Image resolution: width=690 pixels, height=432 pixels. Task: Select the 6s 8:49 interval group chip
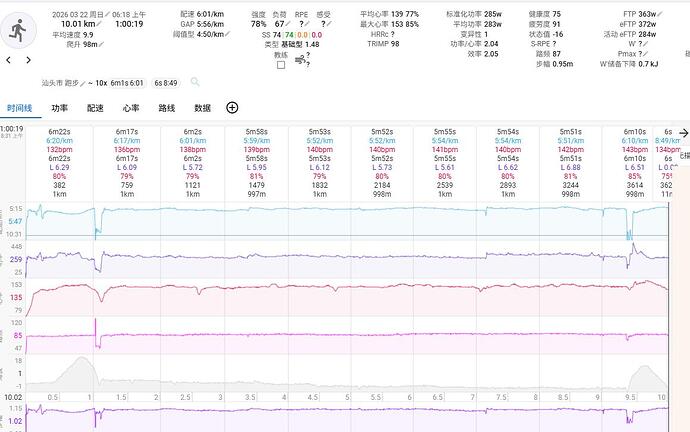tap(165, 83)
